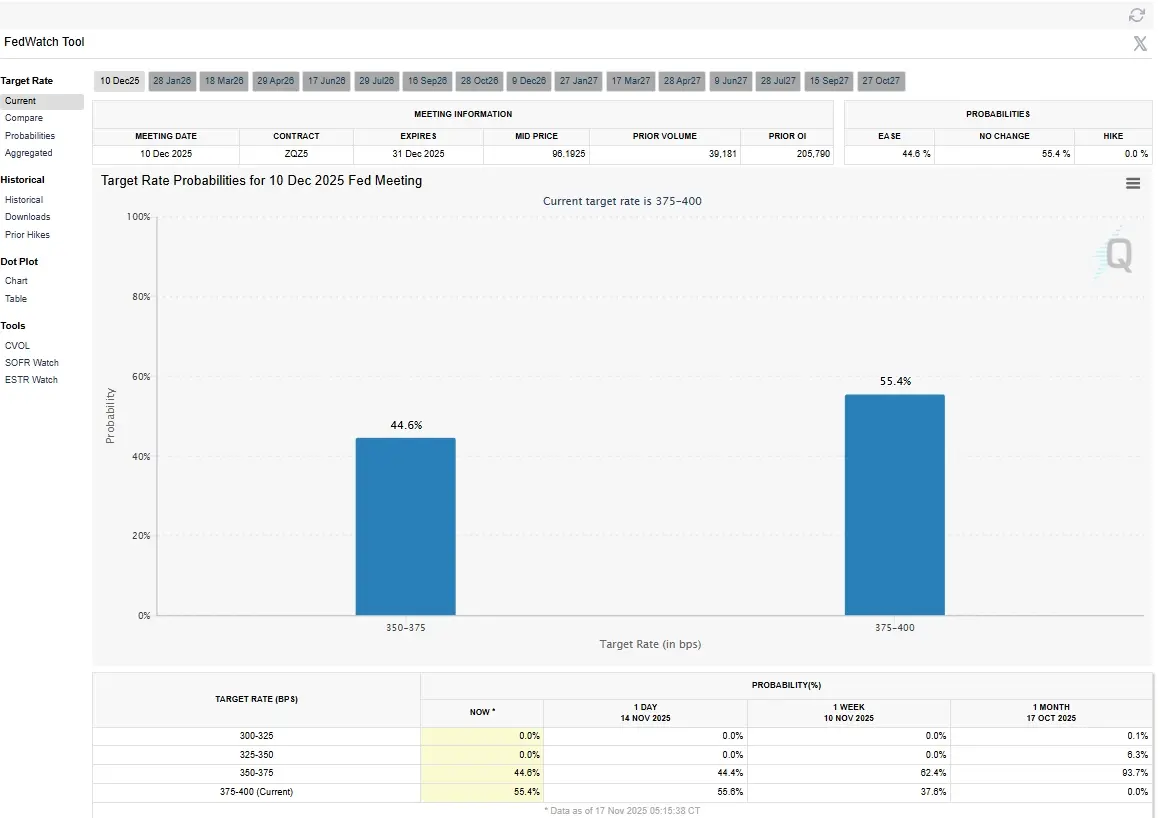
Task: Open the 9 Dec26 meeting tab
Action: [528, 81]
